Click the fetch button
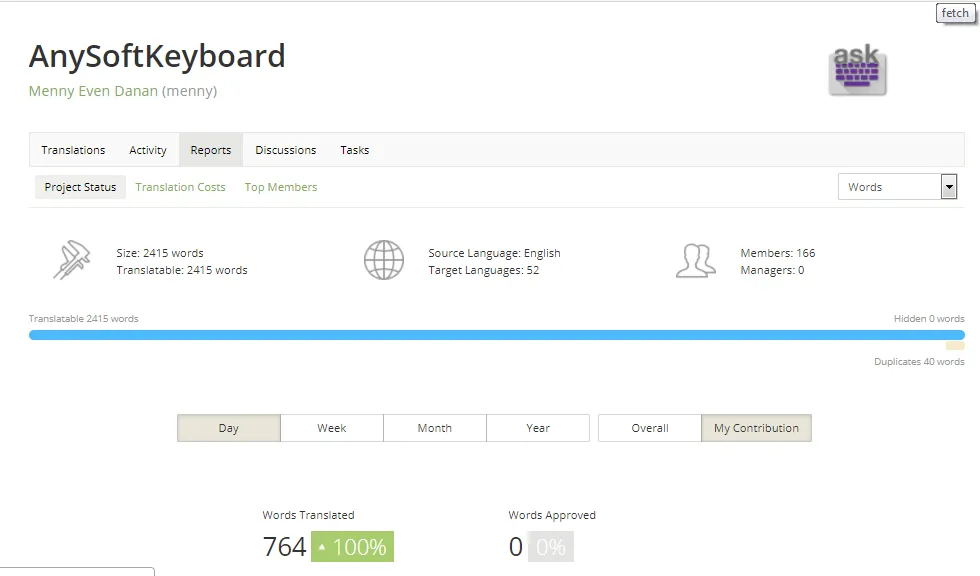The width and height of the screenshot is (980, 576). click(x=955, y=13)
